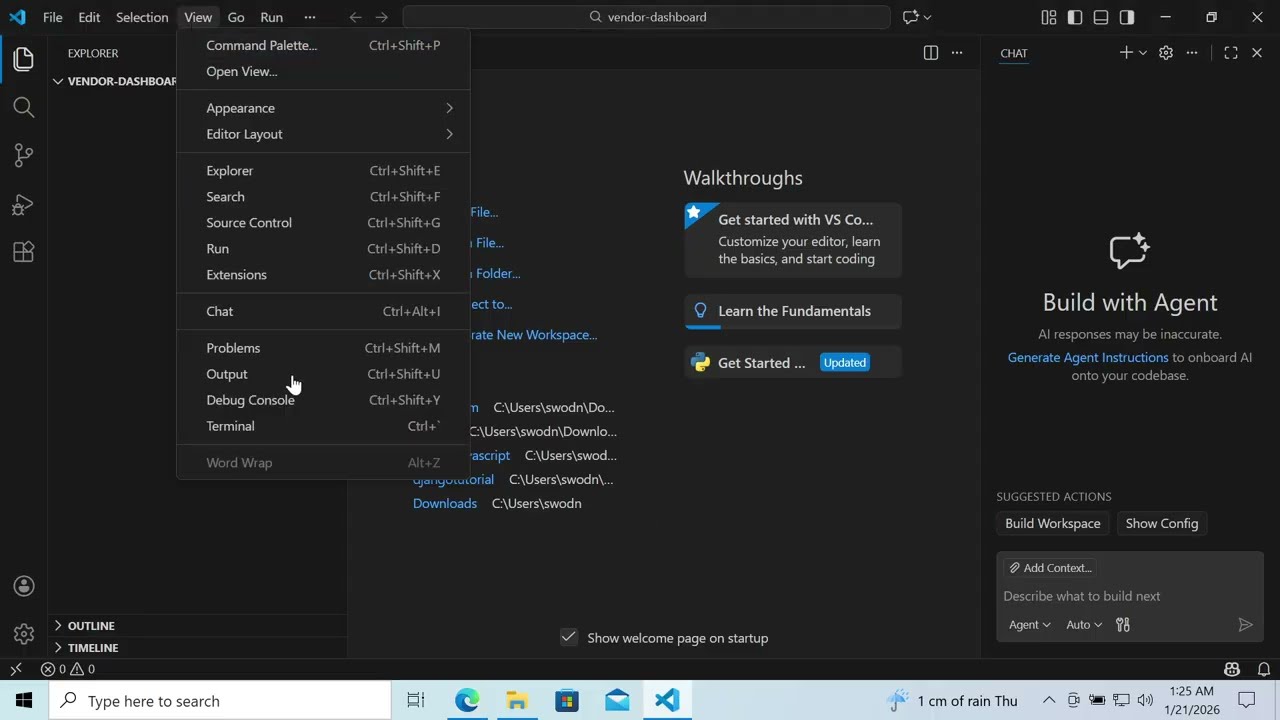1280x720 pixels.
Task: Click the vendor-dashboard command center search box
Action: pos(647,17)
